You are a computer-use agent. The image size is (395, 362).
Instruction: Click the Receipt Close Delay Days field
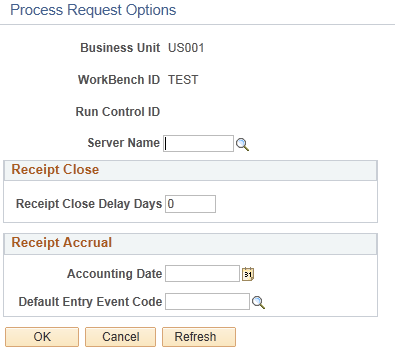pos(190,204)
